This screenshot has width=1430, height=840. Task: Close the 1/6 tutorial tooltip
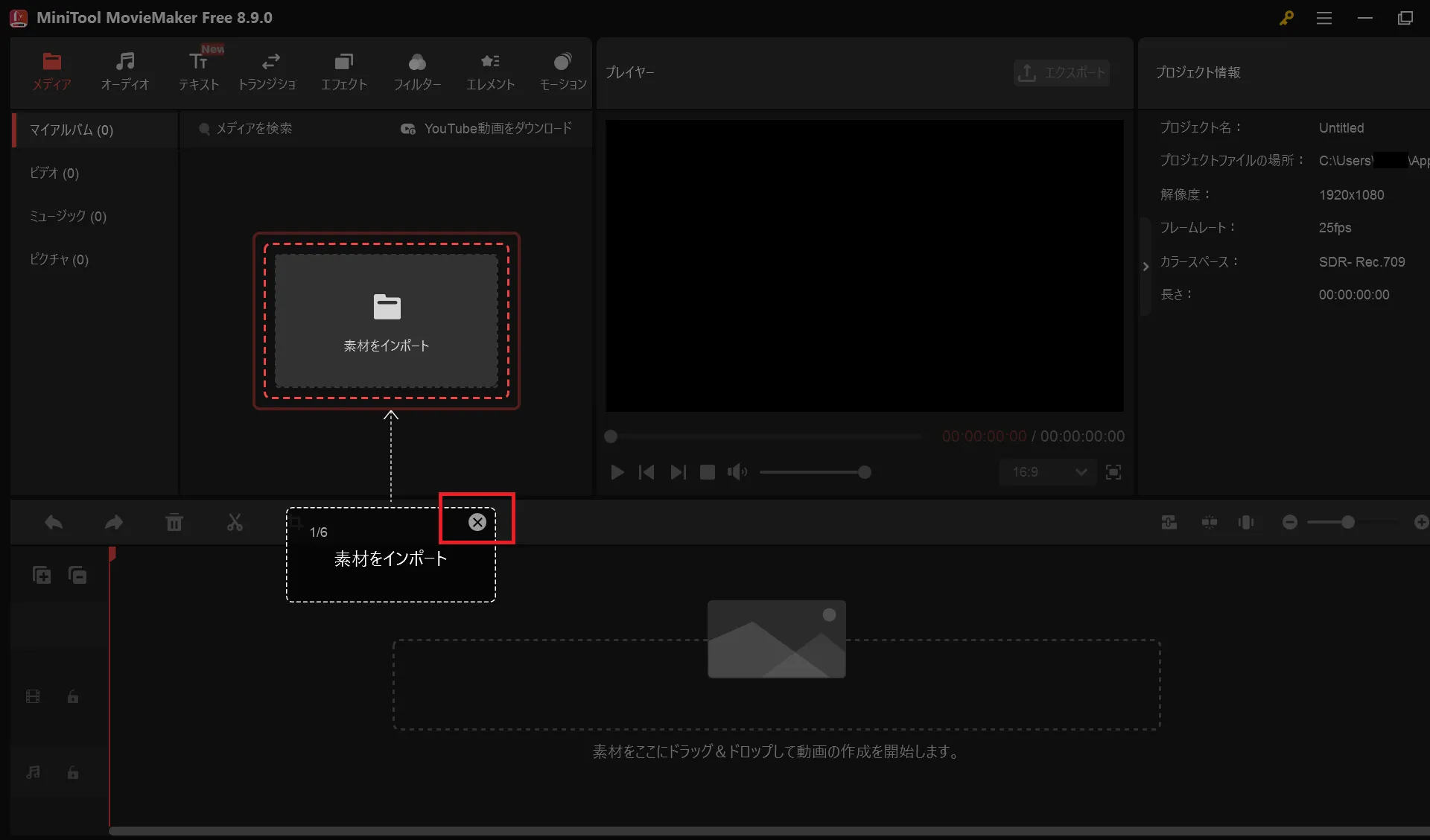[477, 522]
